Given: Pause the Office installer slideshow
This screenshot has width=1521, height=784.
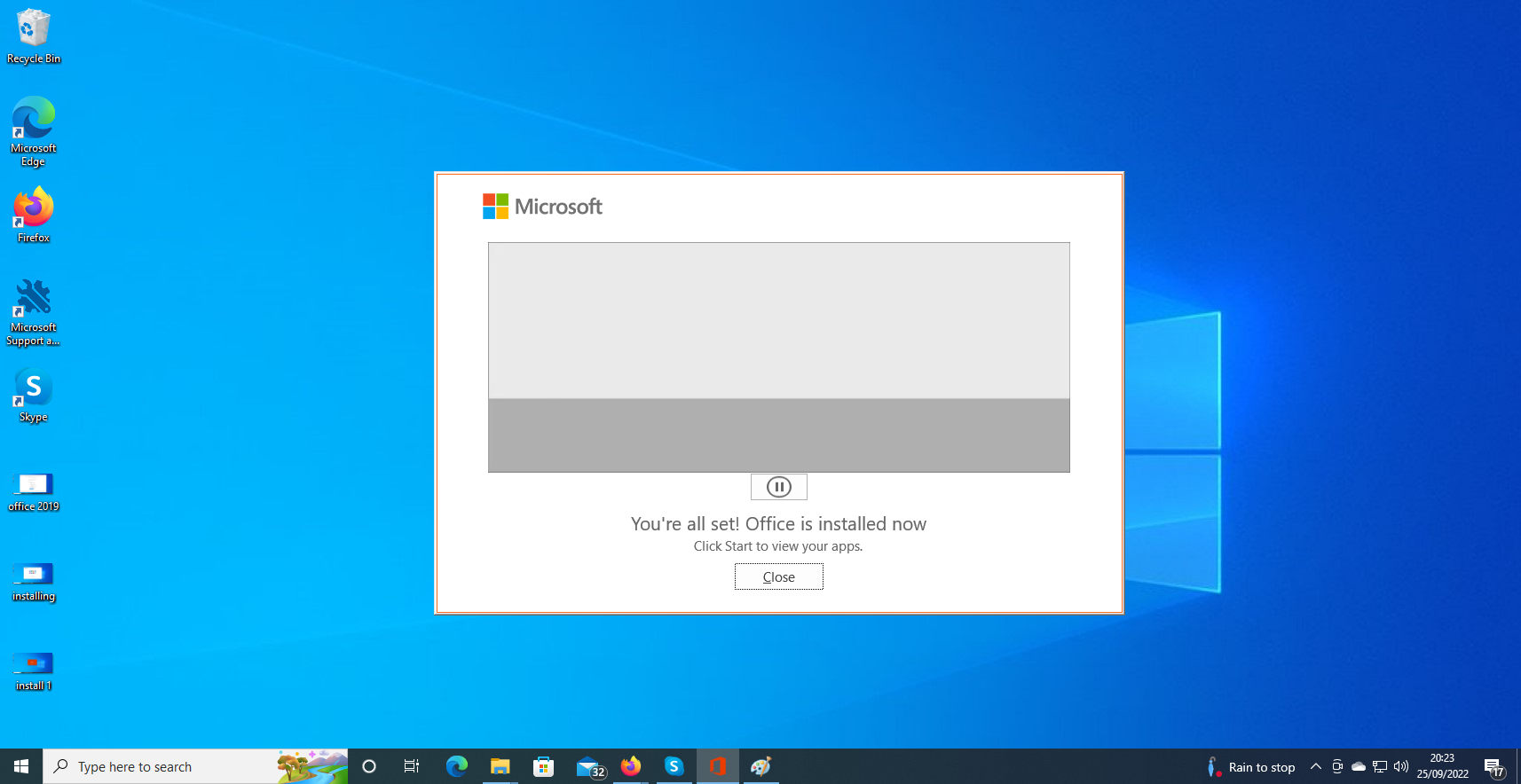Looking at the screenshot, I should [778, 487].
